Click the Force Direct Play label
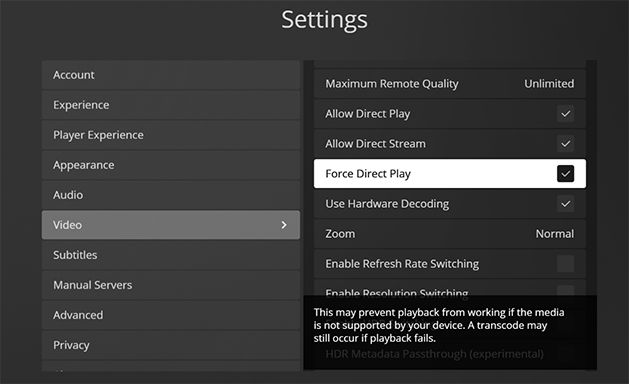Image resolution: width=629 pixels, height=384 pixels. pyautogui.click(x=368, y=174)
